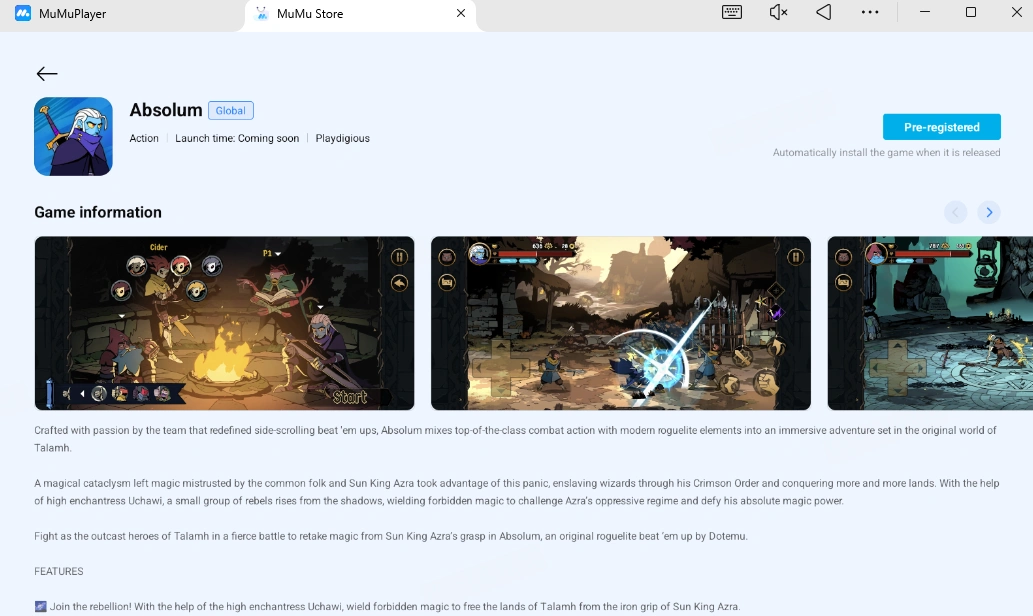This screenshot has height=616, width=1033.
Task: Click the Pre-registered button
Action: point(941,127)
